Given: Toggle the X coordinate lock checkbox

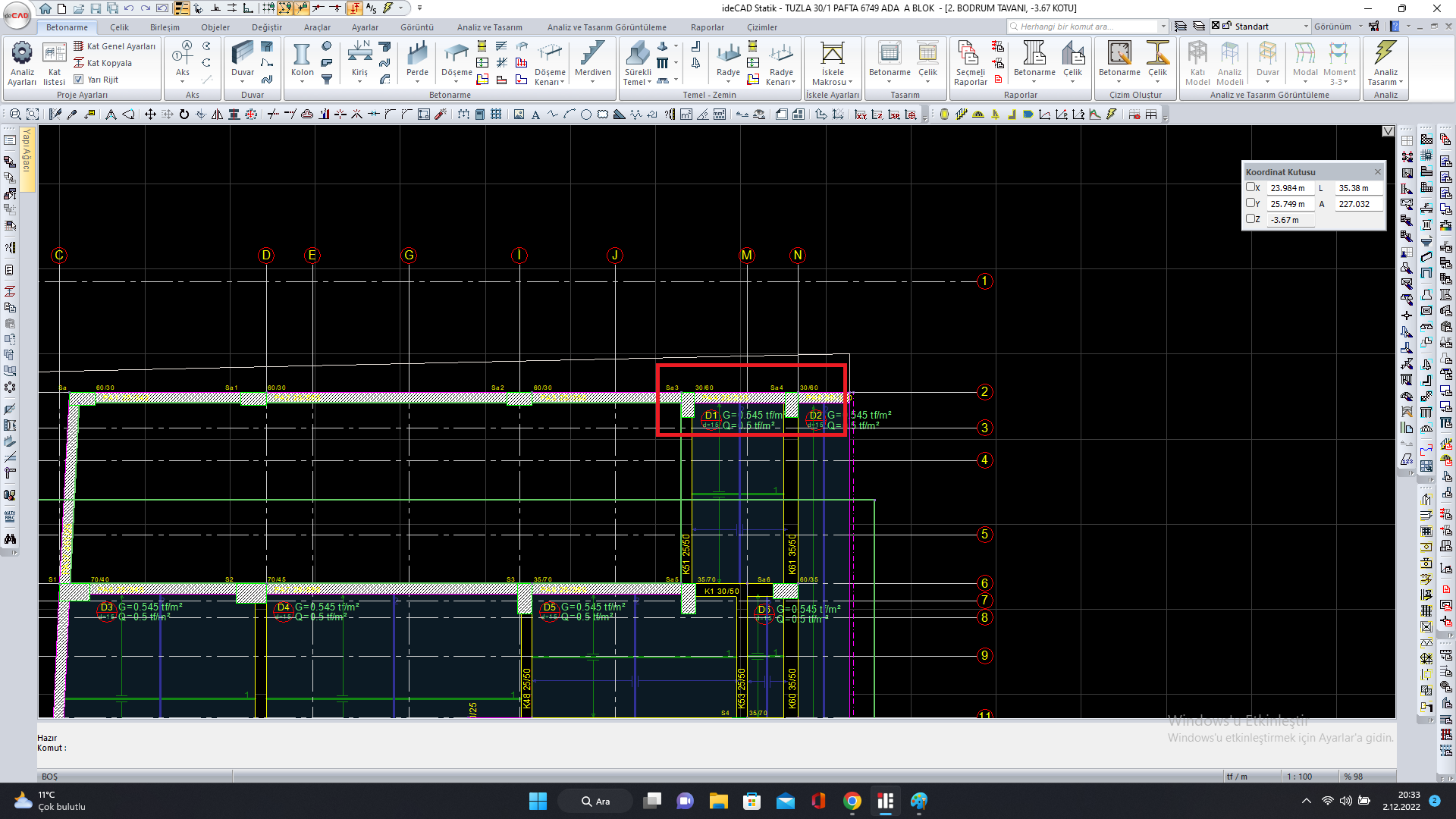Looking at the screenshot, I should 1250,187.
